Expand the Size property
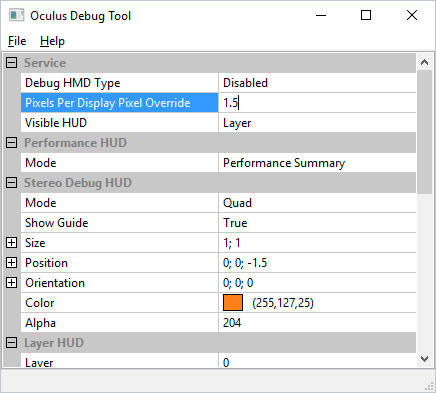Screen dimensions: 436x393 point(11,243)
